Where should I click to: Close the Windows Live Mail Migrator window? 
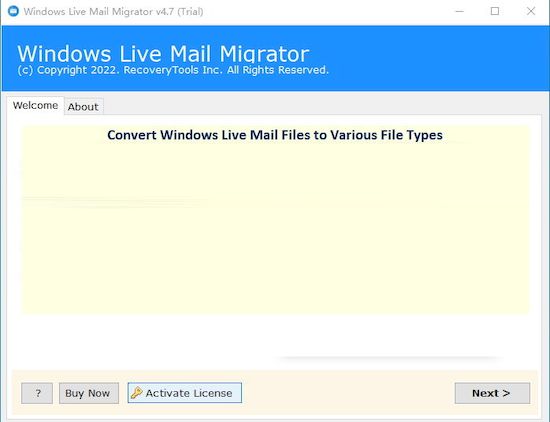click(531, 11)
